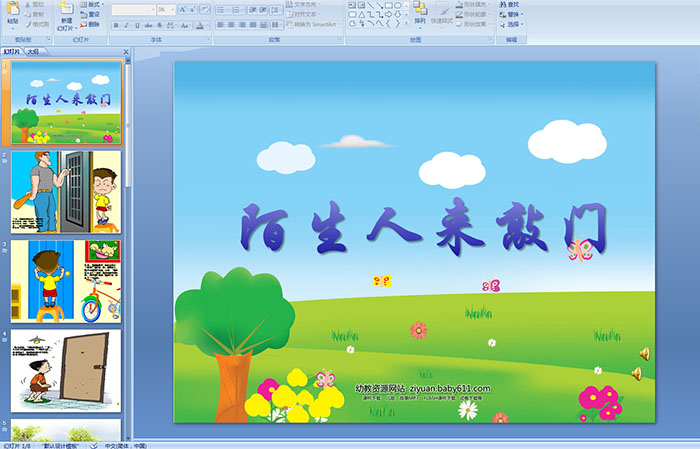Click the Paste clipboard icon
700x449 pixels.
pos(13,8)
